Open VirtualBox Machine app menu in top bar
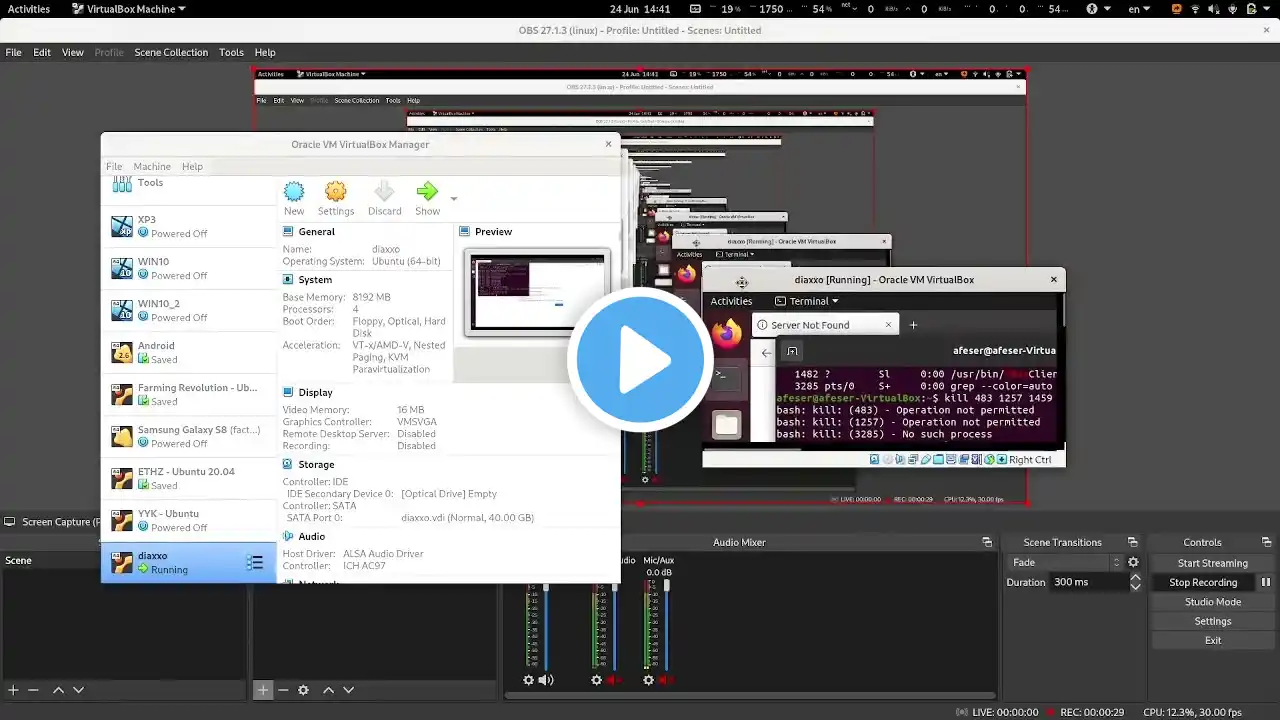This screenshot has width=1280, height=720. pos(129,9)
